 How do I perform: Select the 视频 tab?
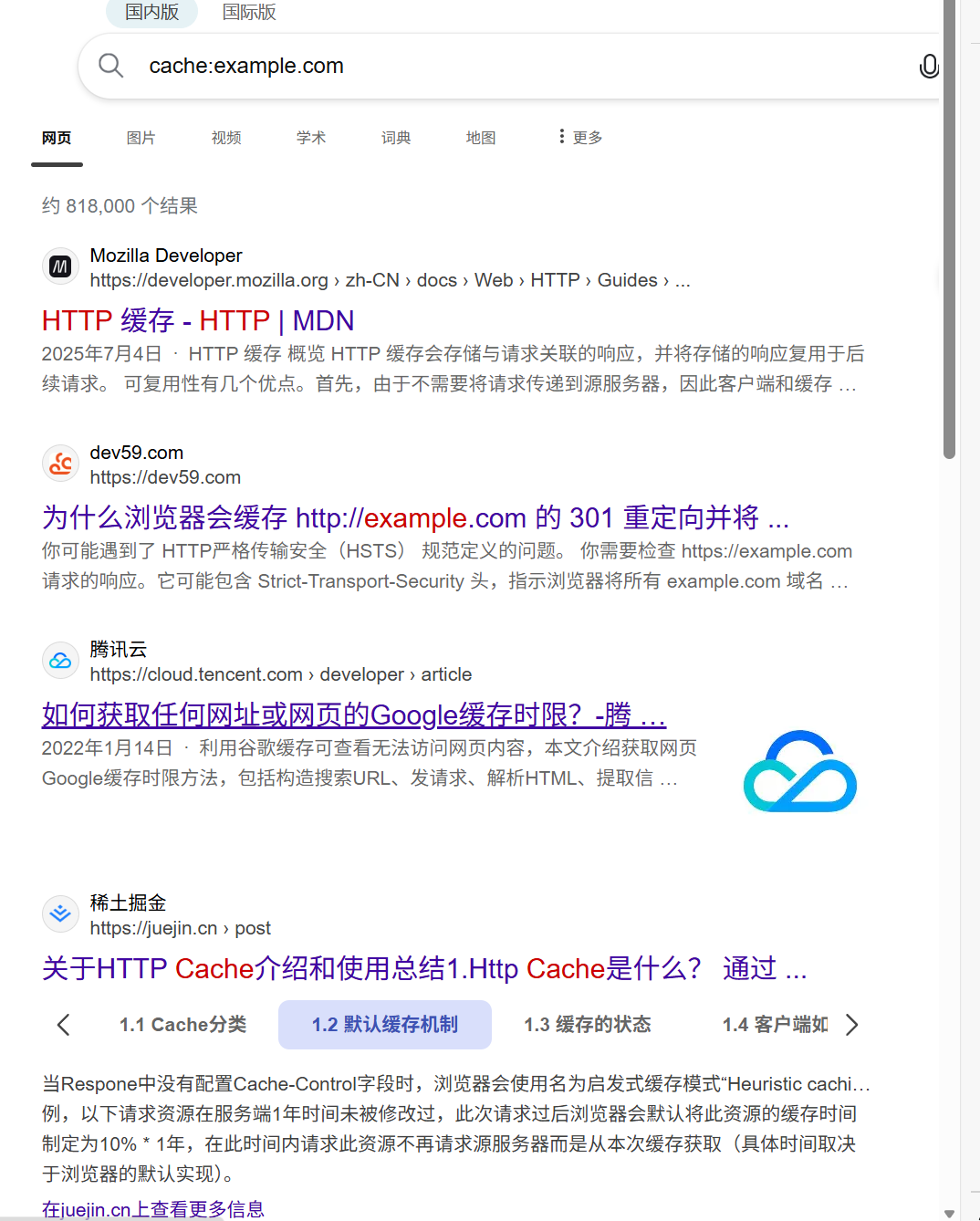coord(226,138)
